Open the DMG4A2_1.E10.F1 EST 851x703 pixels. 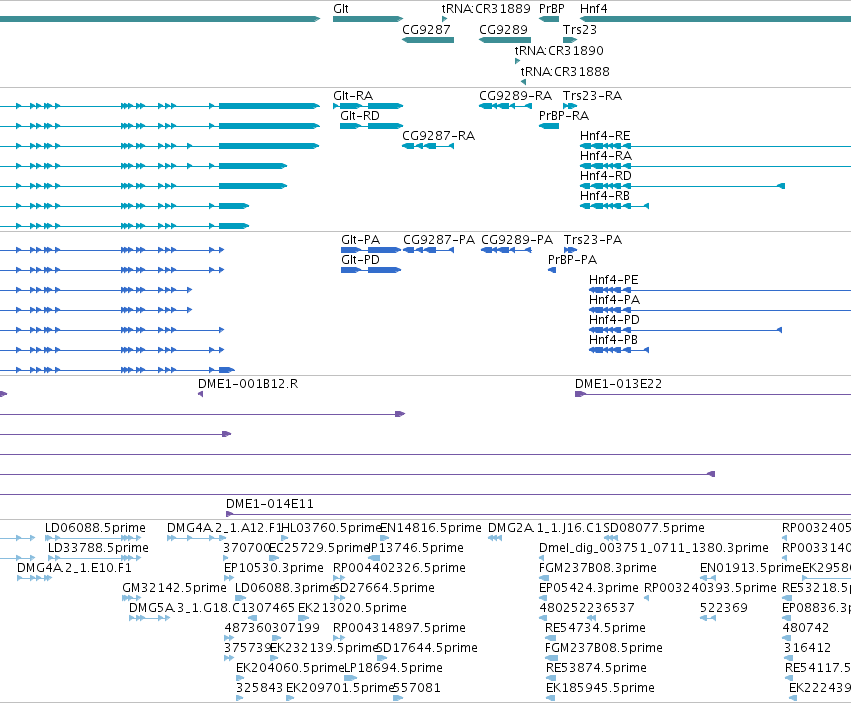34,578
